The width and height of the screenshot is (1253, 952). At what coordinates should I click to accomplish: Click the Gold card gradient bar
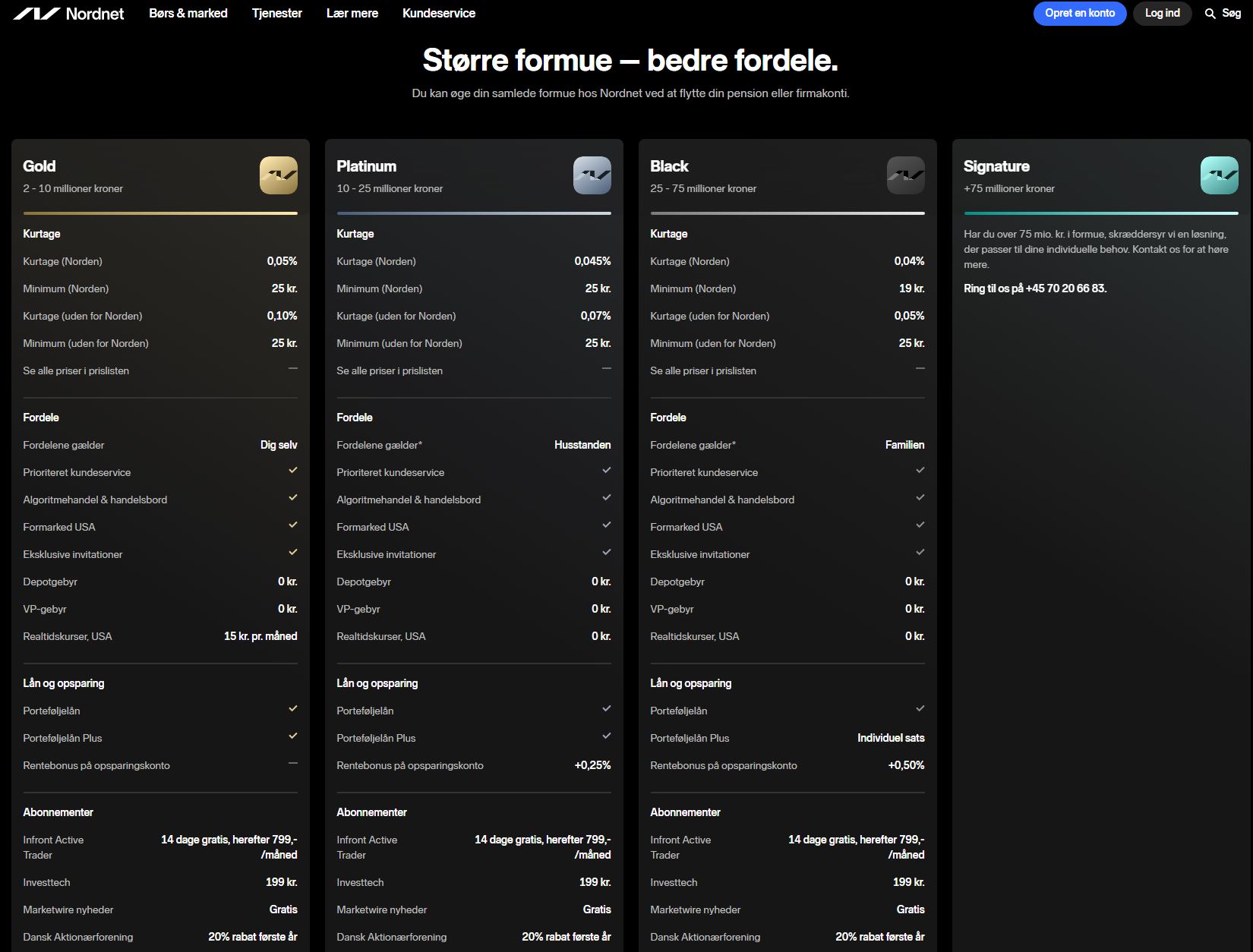pos(160,213)
